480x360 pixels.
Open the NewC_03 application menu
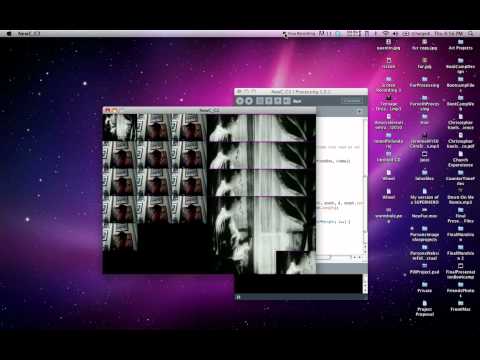click(x=29, y=34)
